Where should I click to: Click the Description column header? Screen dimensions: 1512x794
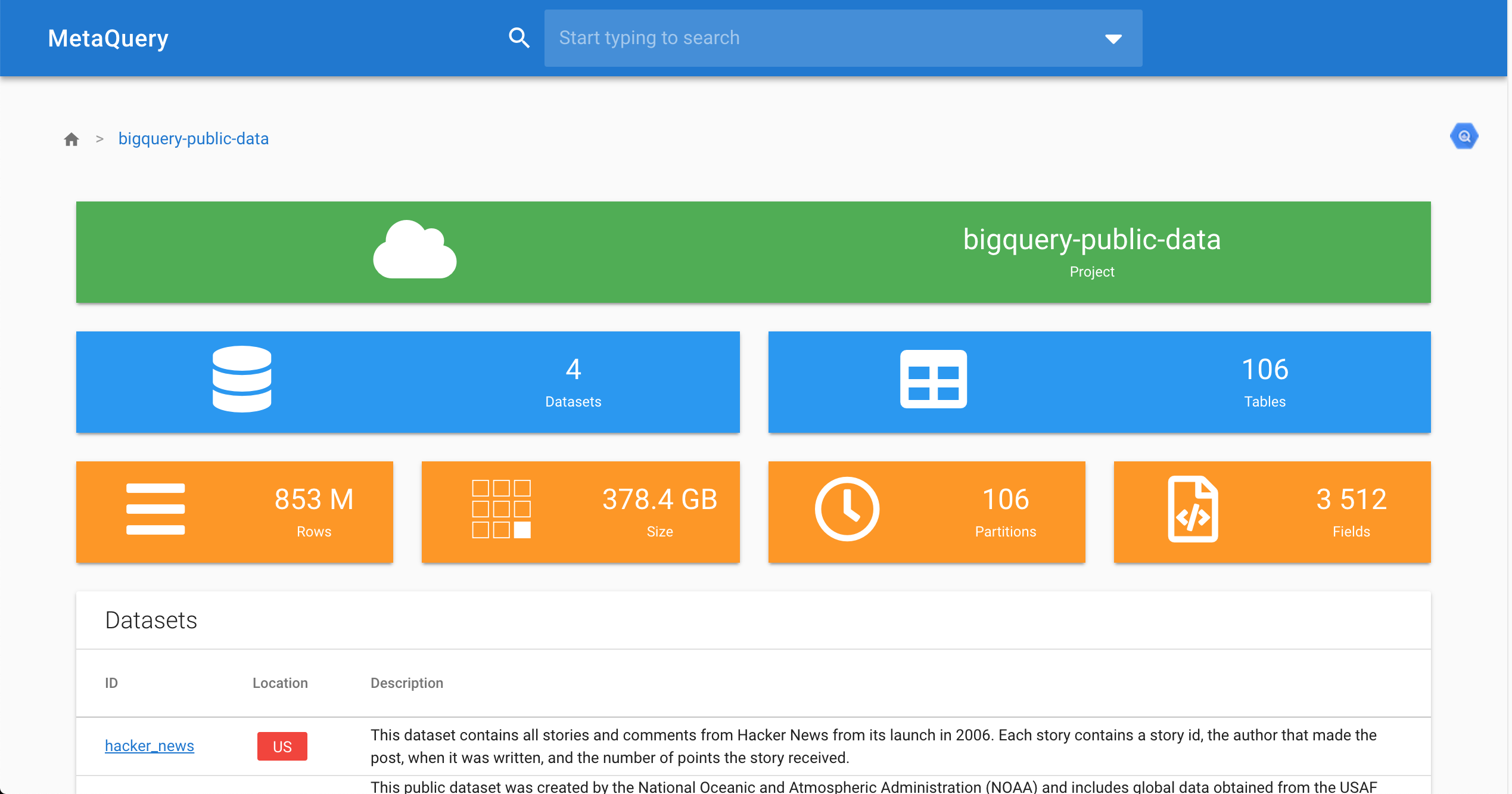click(x=407, y=683)
